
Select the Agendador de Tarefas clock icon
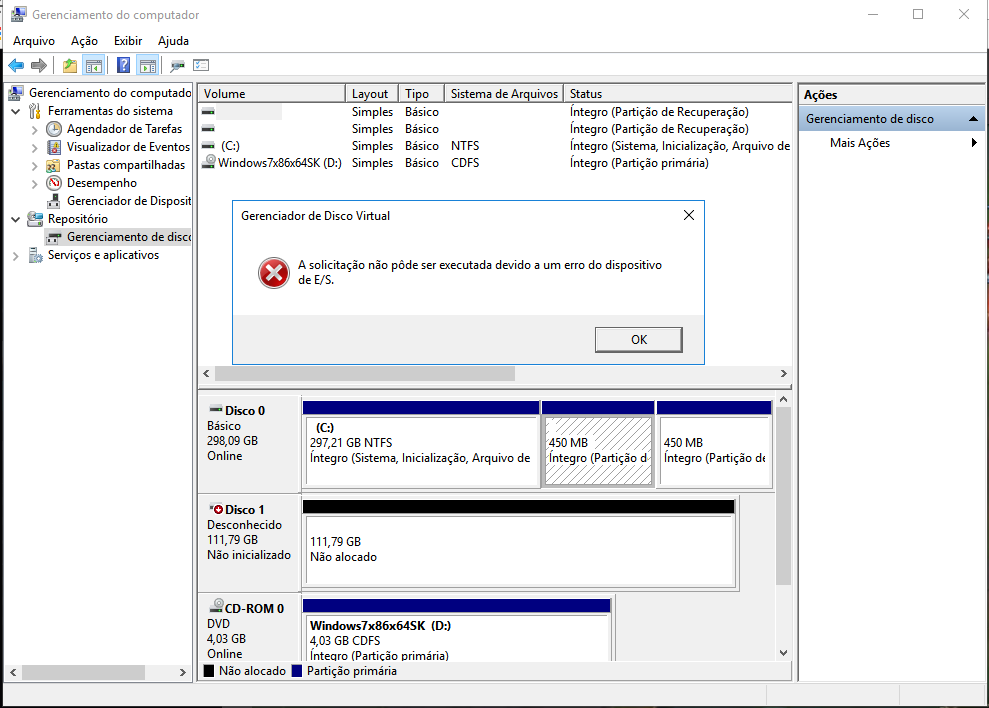[54, 129]
